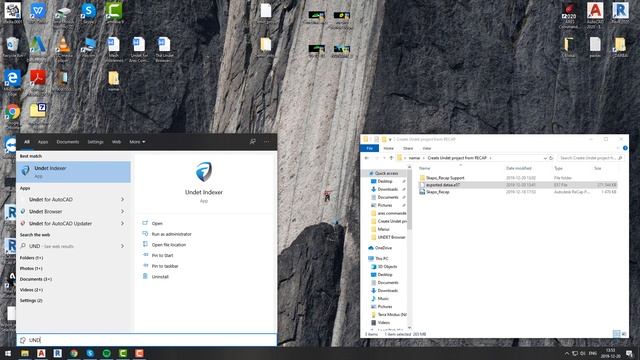Open Skype desktop shortcut
640x360 pixels.
point(88,12)
